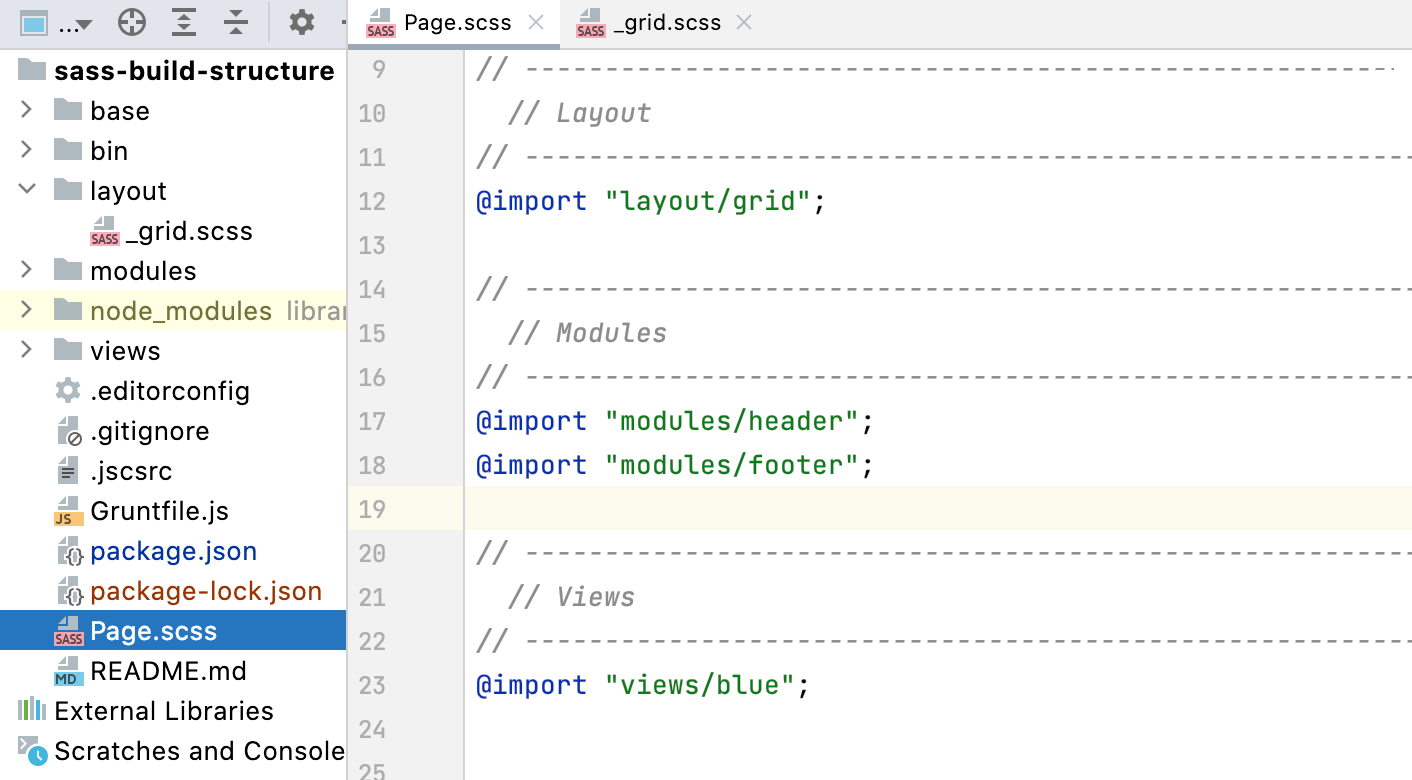Select the .gitignore file
Image resolution: width=1412 pixels, height=780 pixels.
coord(150,430)
